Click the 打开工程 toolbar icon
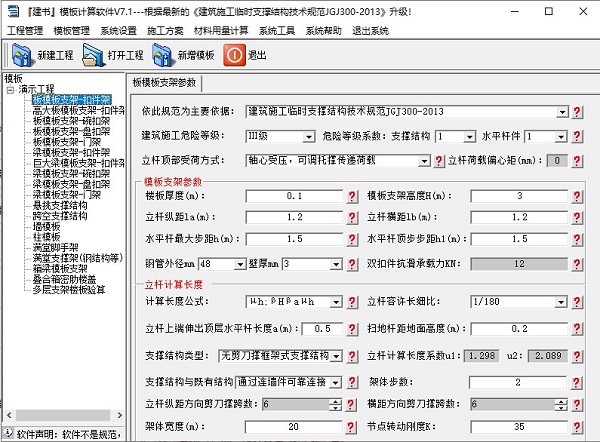The height and width of the screenshot is (442, 600). pyautogui.click(x=93, y=55)
